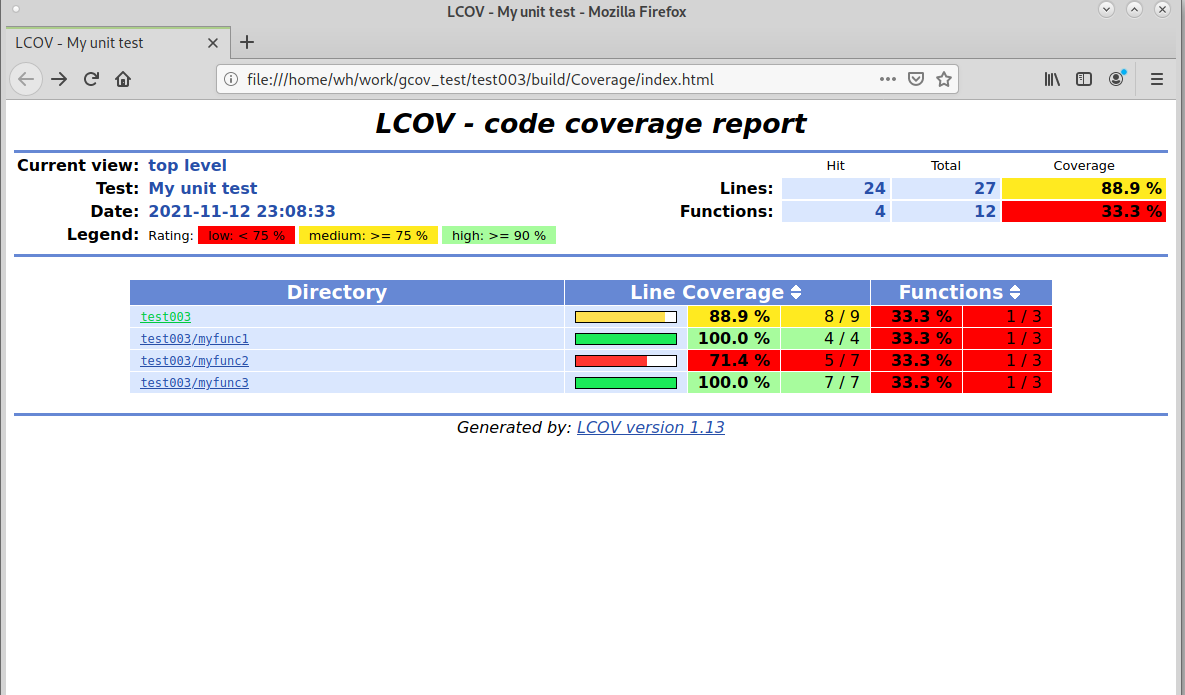This screenshot has width=1185, height=695.
Task: Open the LCOV version 1.13 link
Action: (x=651, y=428)
